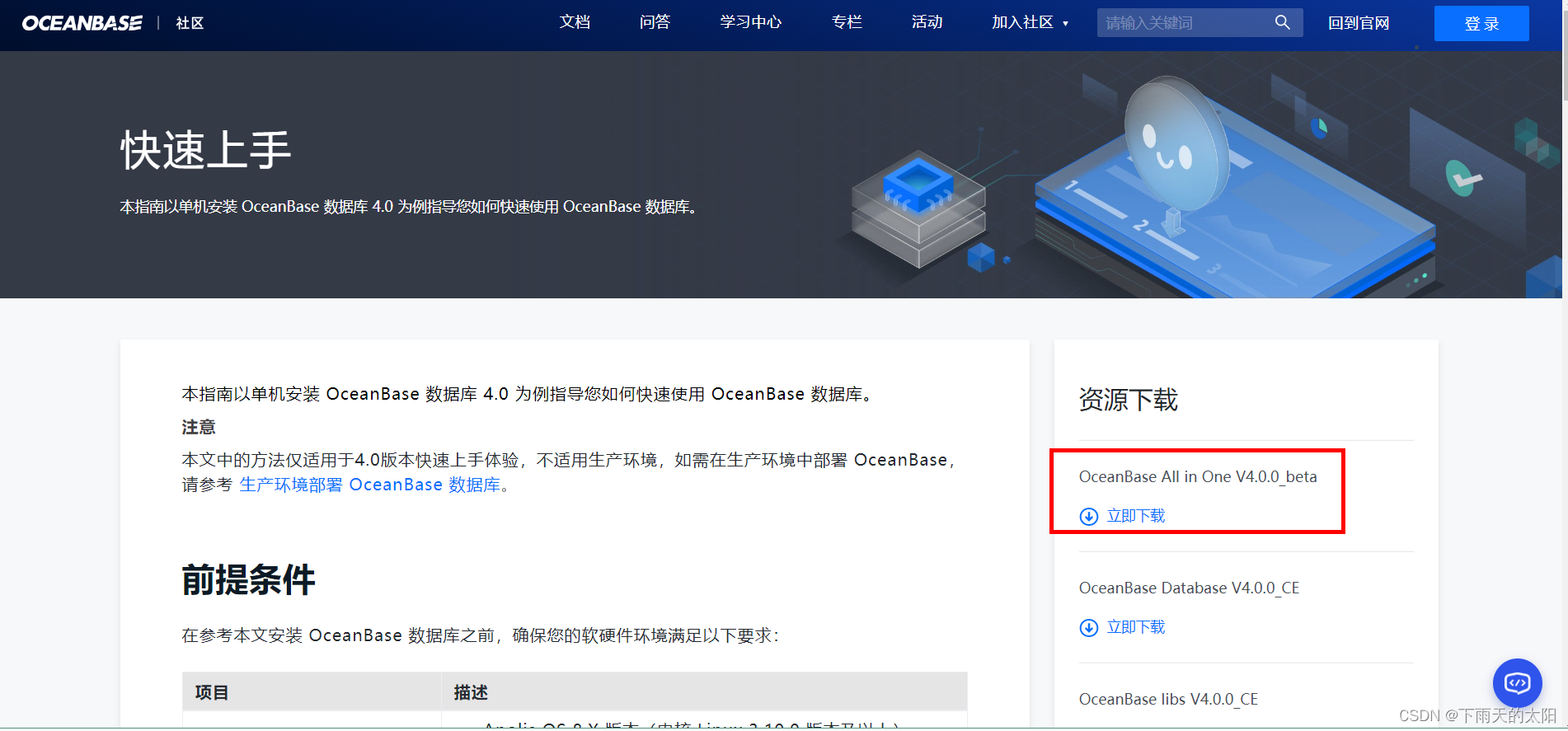
Task: Open the floating chat support icon
Action: [x=1517, y=683]
